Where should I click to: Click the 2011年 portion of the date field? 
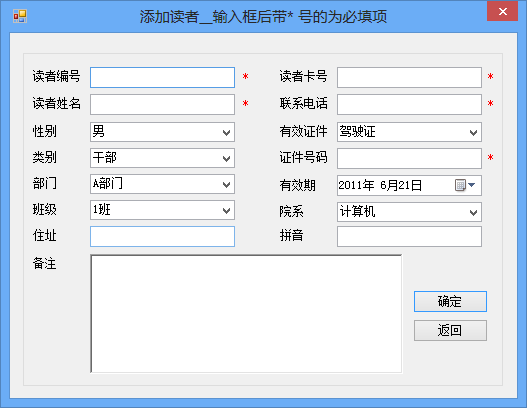(356, 185)
